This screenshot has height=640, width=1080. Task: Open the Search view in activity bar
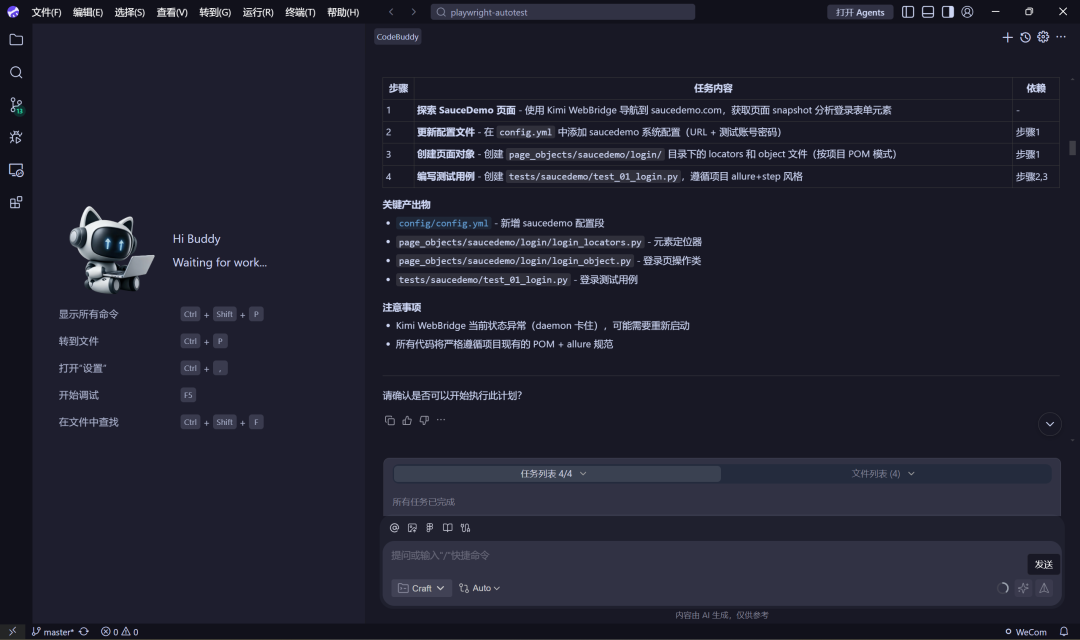16,72
